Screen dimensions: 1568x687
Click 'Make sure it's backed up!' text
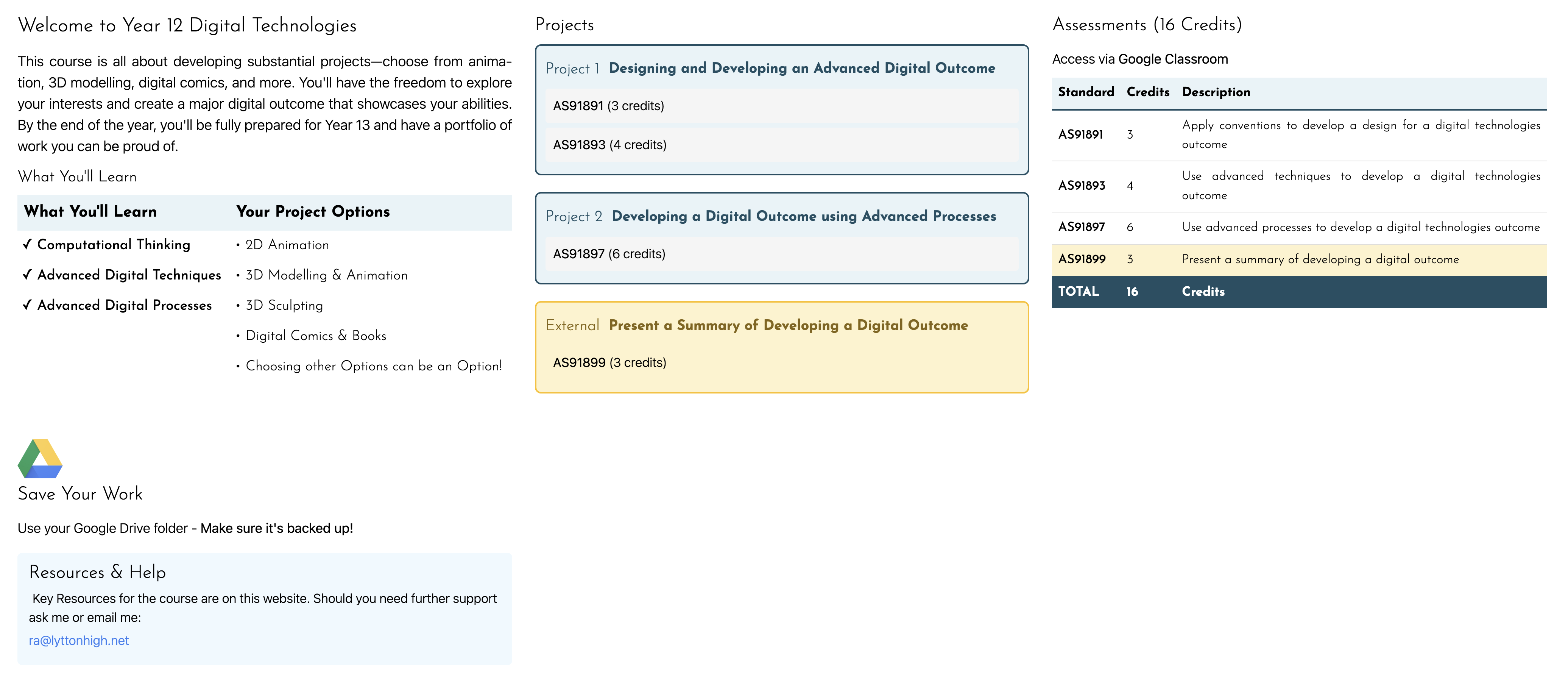pyautogui.click(x=276, y=528)
